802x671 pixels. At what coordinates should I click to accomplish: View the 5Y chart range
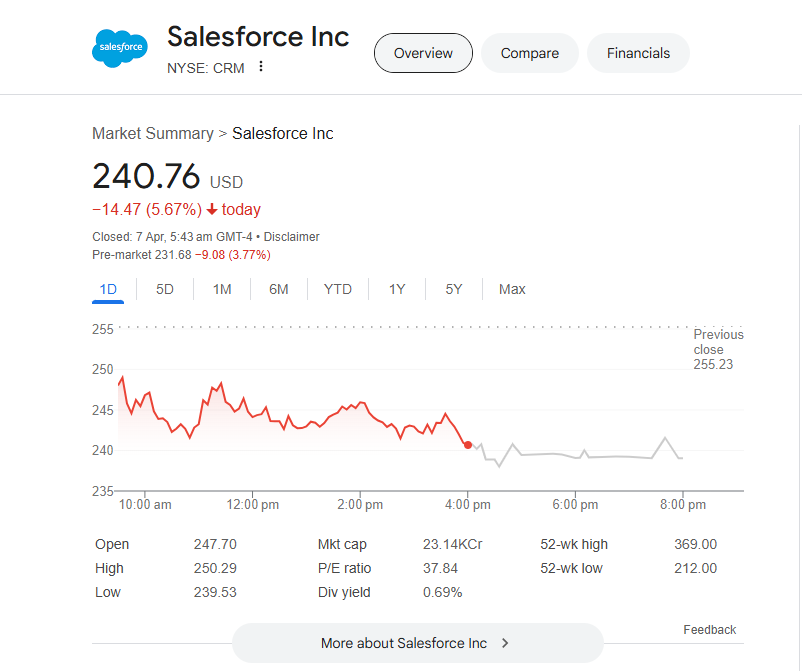coord(454,289)
